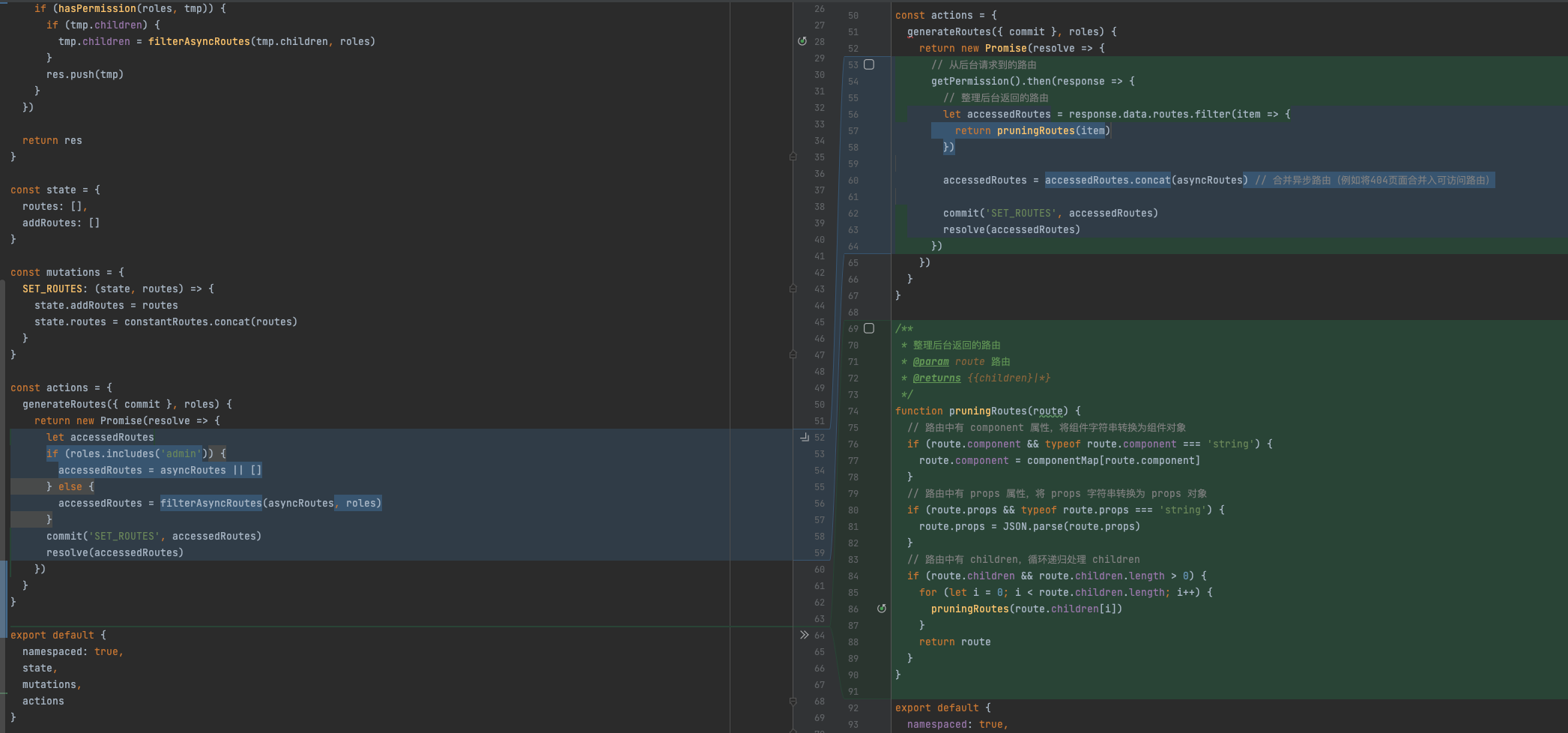This screenshot has height=733, width=1568.
Task: Click the accept change arrows at line 64
Action: coord(804,635)
